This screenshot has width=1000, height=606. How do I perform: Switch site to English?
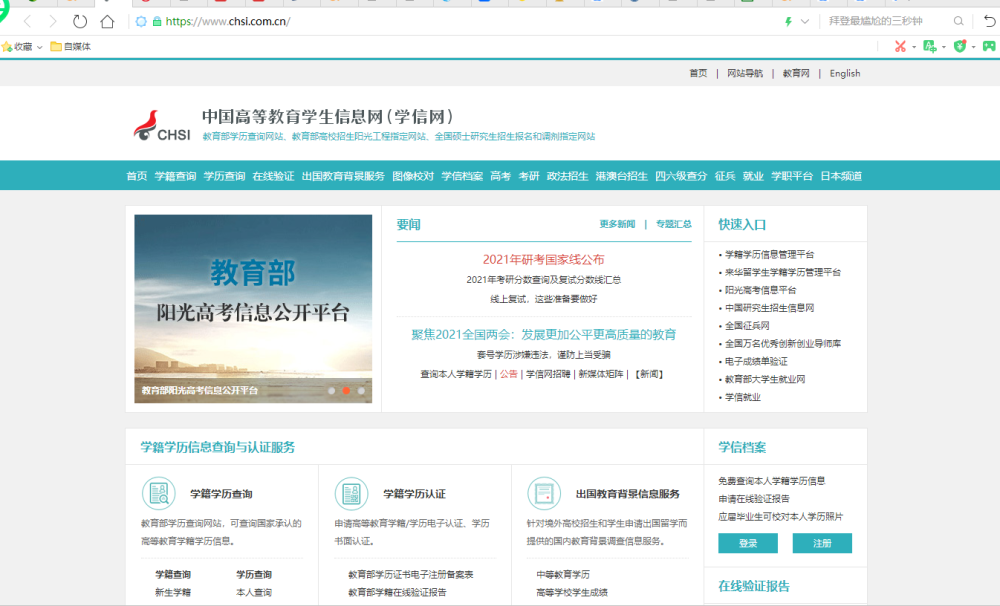click(844, 73)
